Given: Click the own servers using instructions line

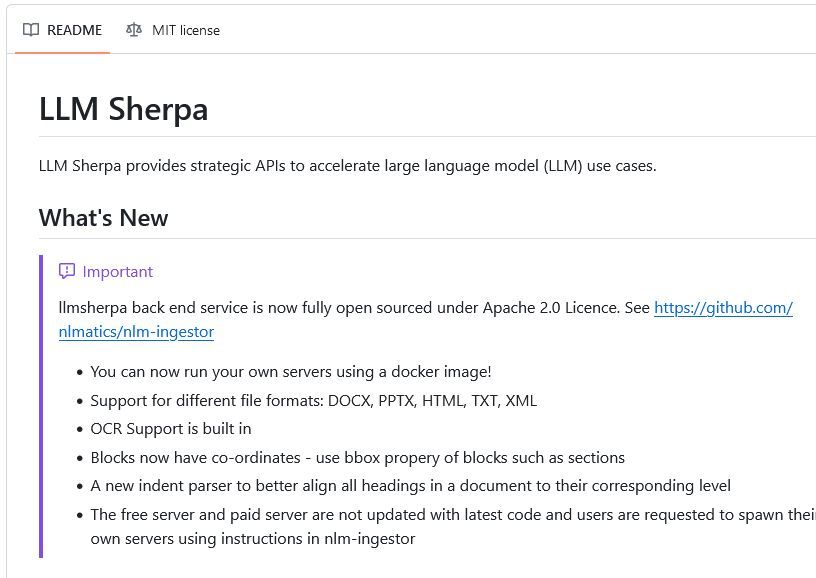Looking at the screenshot, I should tap(253, 538).
